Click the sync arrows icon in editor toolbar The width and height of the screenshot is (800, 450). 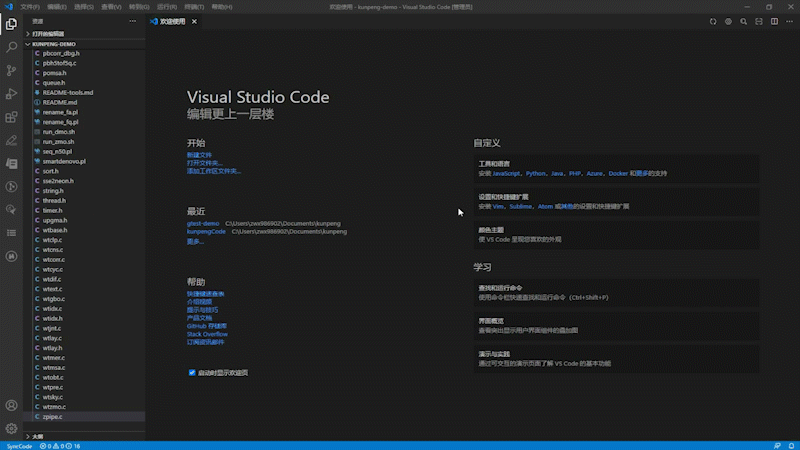pyautogui.click(x=713, y=21)
